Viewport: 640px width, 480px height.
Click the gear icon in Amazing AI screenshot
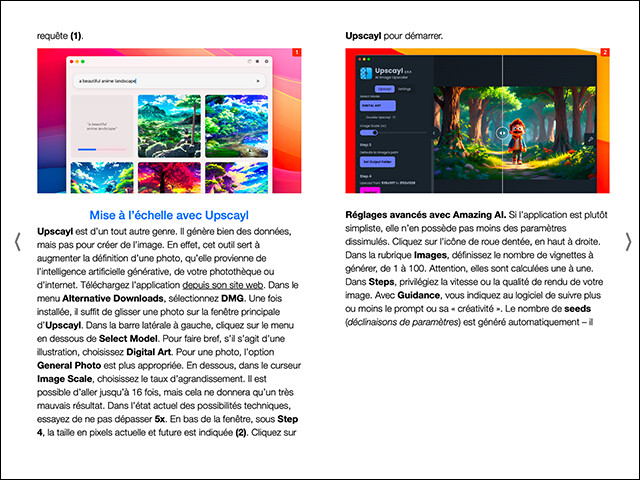pos(267,62)
